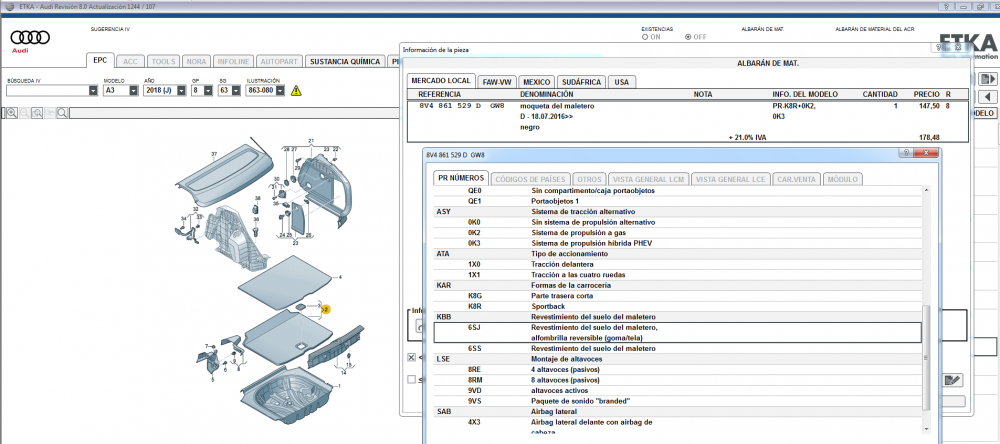Open the Búsqueda IV dropdown
Screen dimensions: 1000x444
(93, 91)
